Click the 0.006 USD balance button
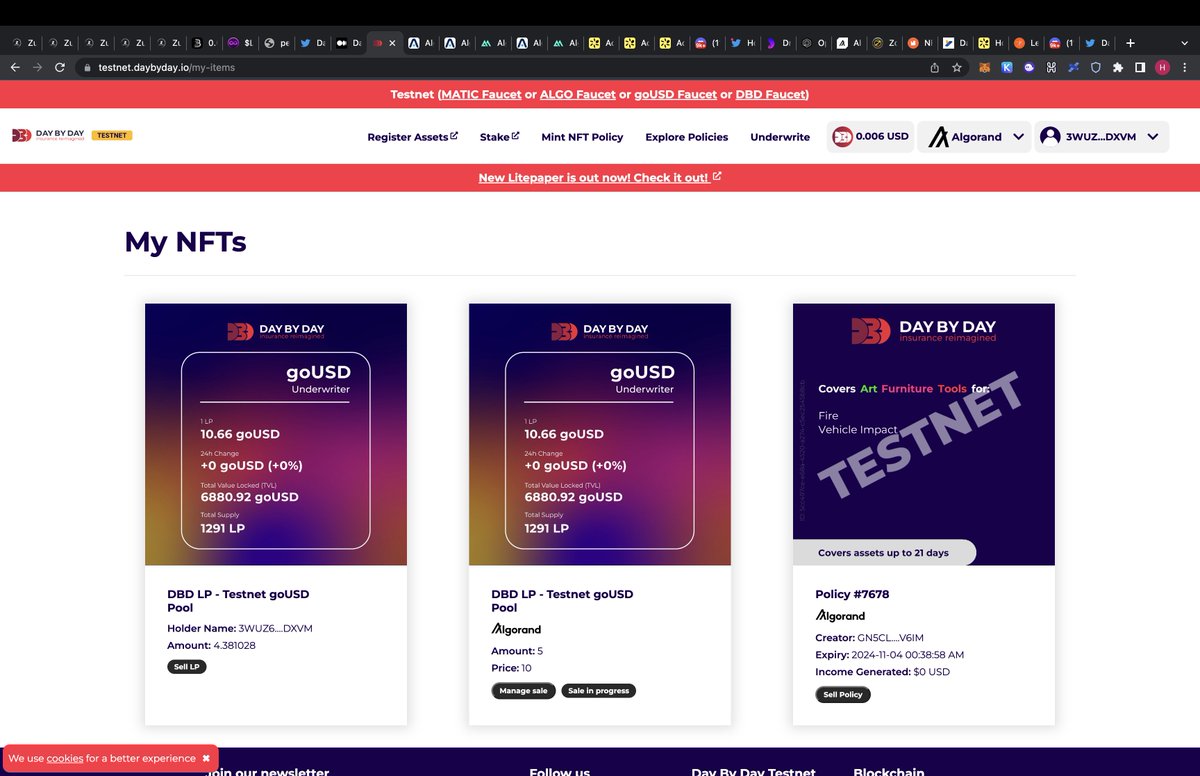1200x776 pixels. coord(870,137)
